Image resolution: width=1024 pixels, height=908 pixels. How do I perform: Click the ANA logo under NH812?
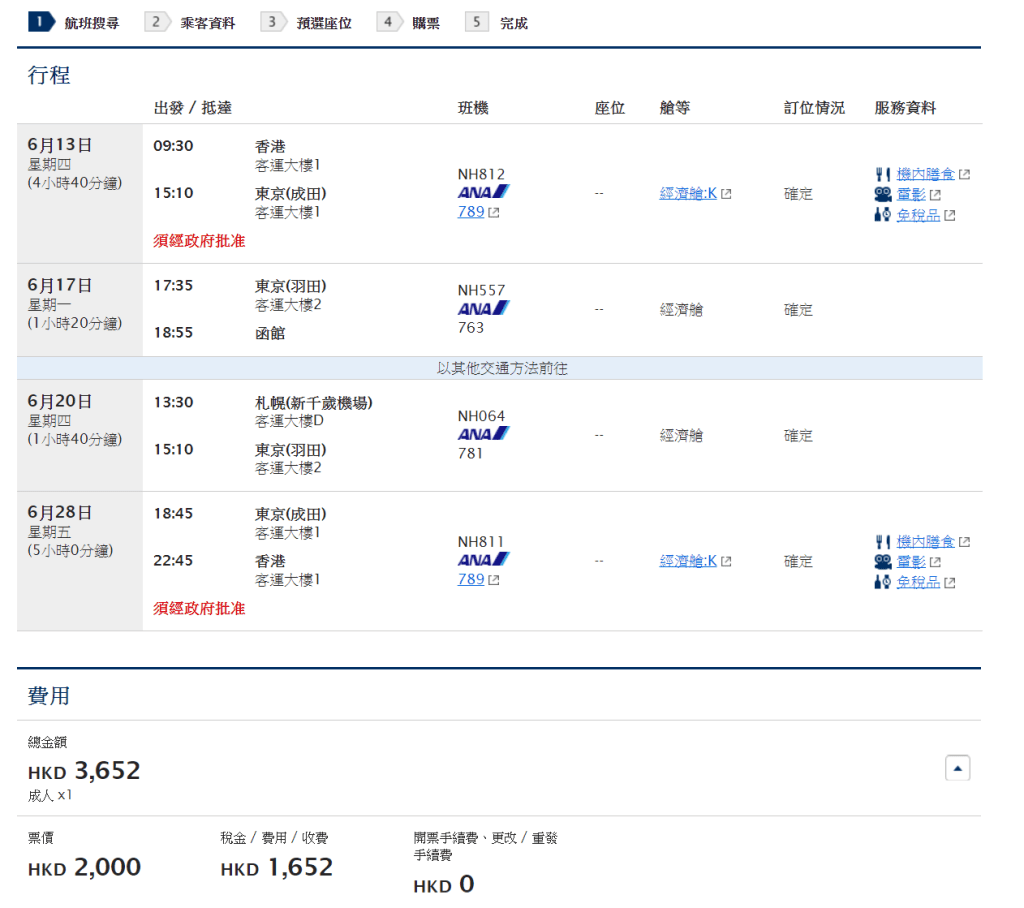point(483,192)
